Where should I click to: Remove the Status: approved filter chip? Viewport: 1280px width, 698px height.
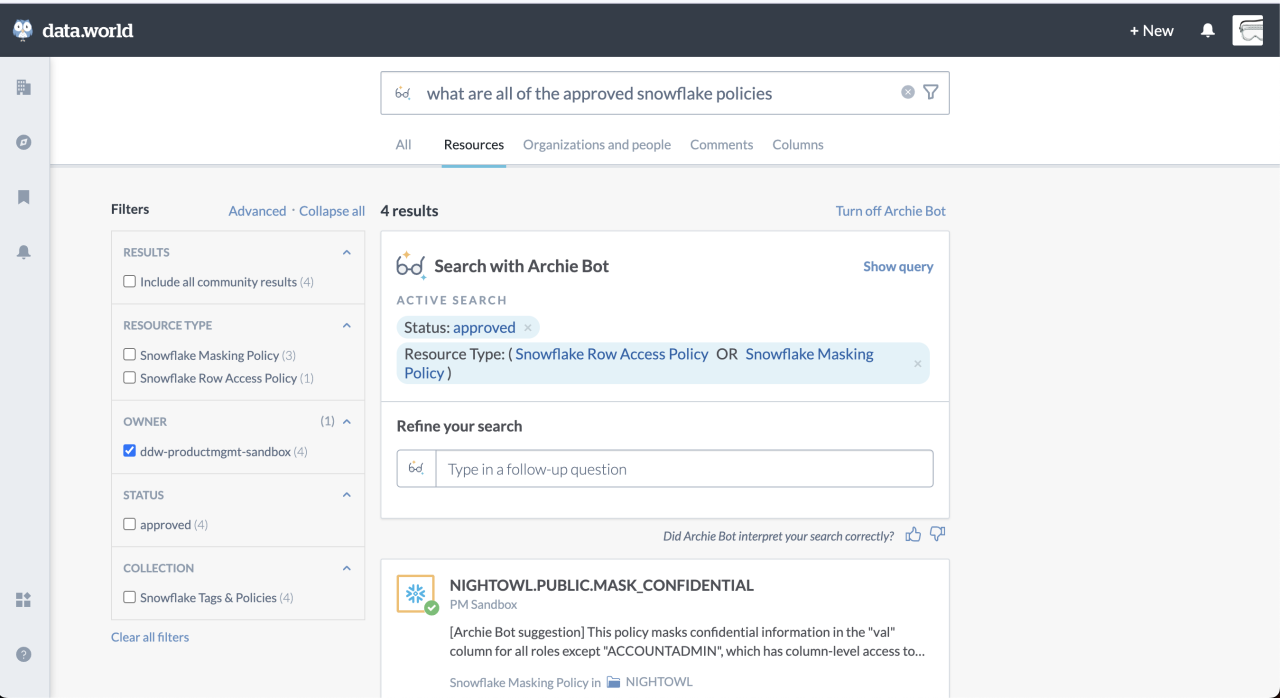528,328
